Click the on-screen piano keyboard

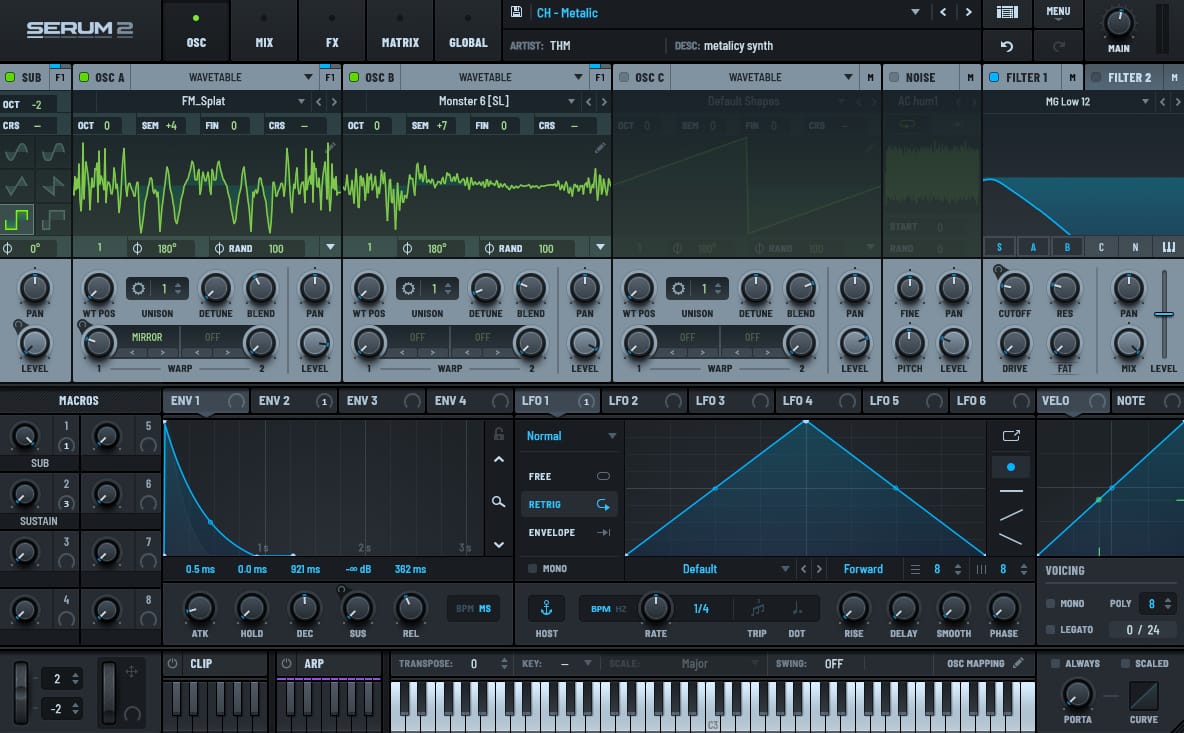(712, 705)
